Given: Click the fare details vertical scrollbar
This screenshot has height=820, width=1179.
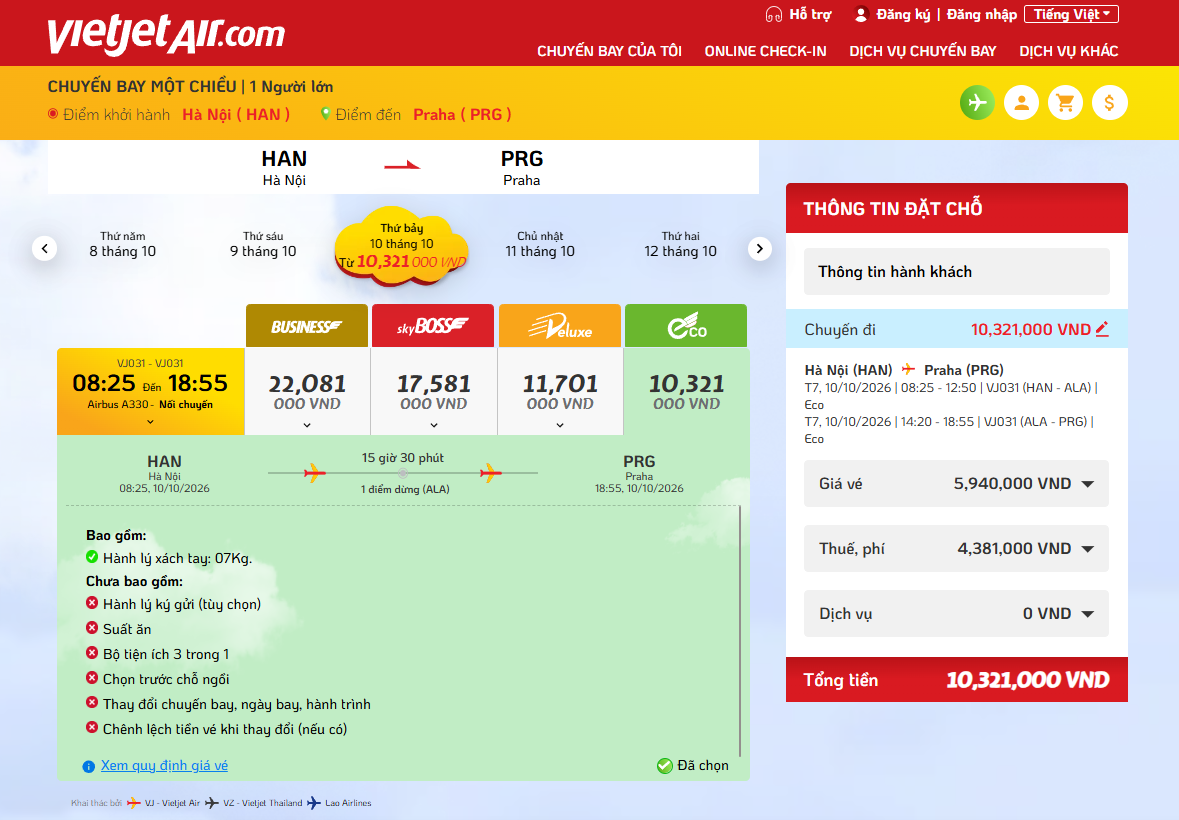Looking at the screenshot, I should point(740,631).
